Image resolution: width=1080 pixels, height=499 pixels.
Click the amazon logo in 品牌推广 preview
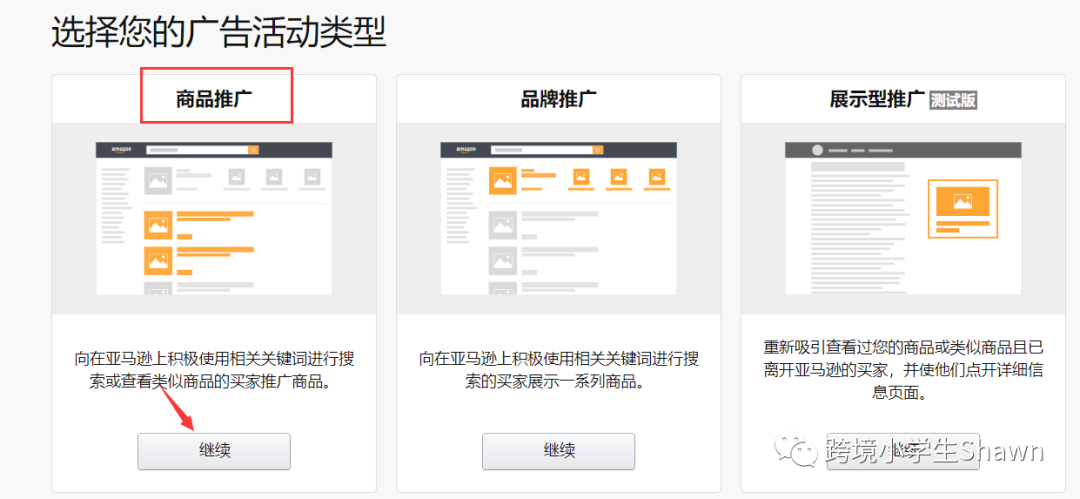tap(466, 150)
